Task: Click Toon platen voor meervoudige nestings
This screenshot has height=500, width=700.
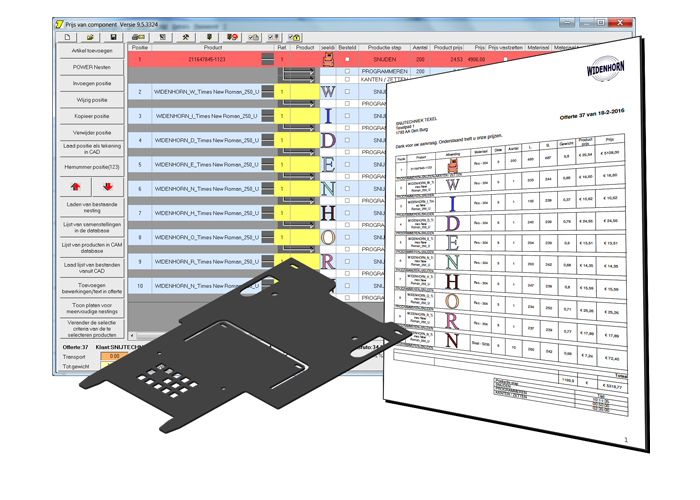Action: tap(92, 308)
